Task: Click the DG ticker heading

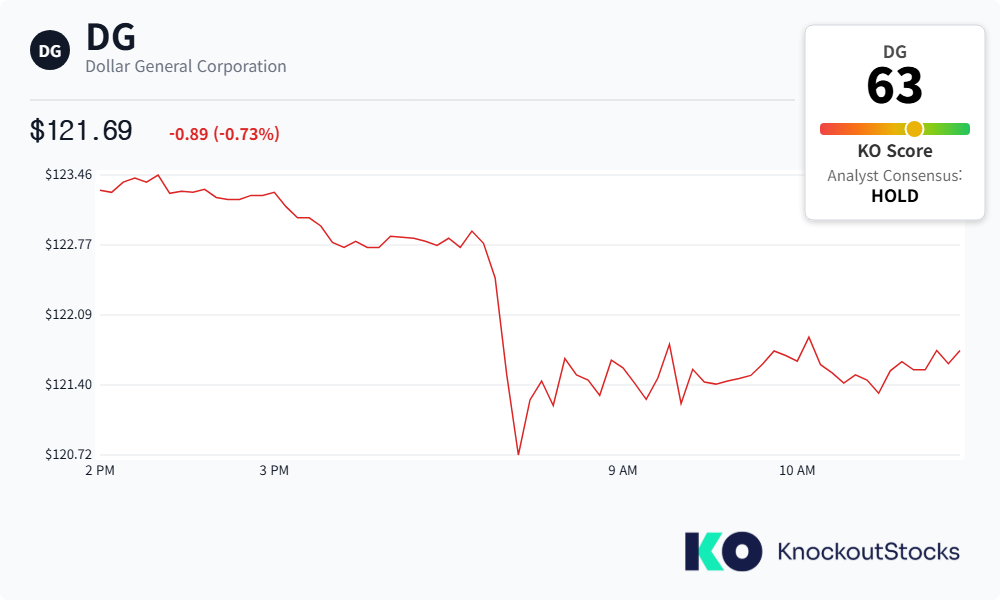Action: (x=111, y=37)
